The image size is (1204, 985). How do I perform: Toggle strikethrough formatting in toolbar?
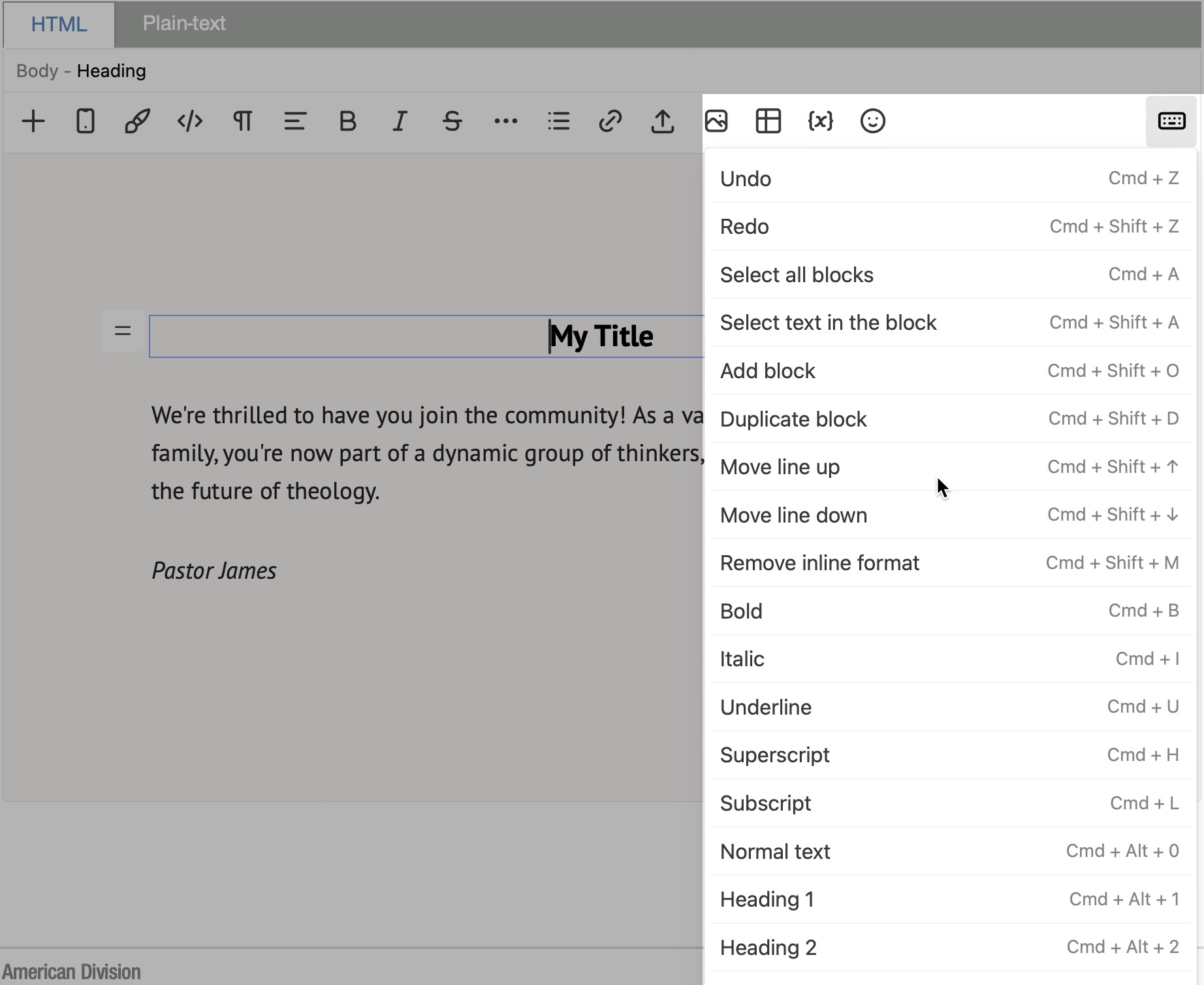(452, 121)
